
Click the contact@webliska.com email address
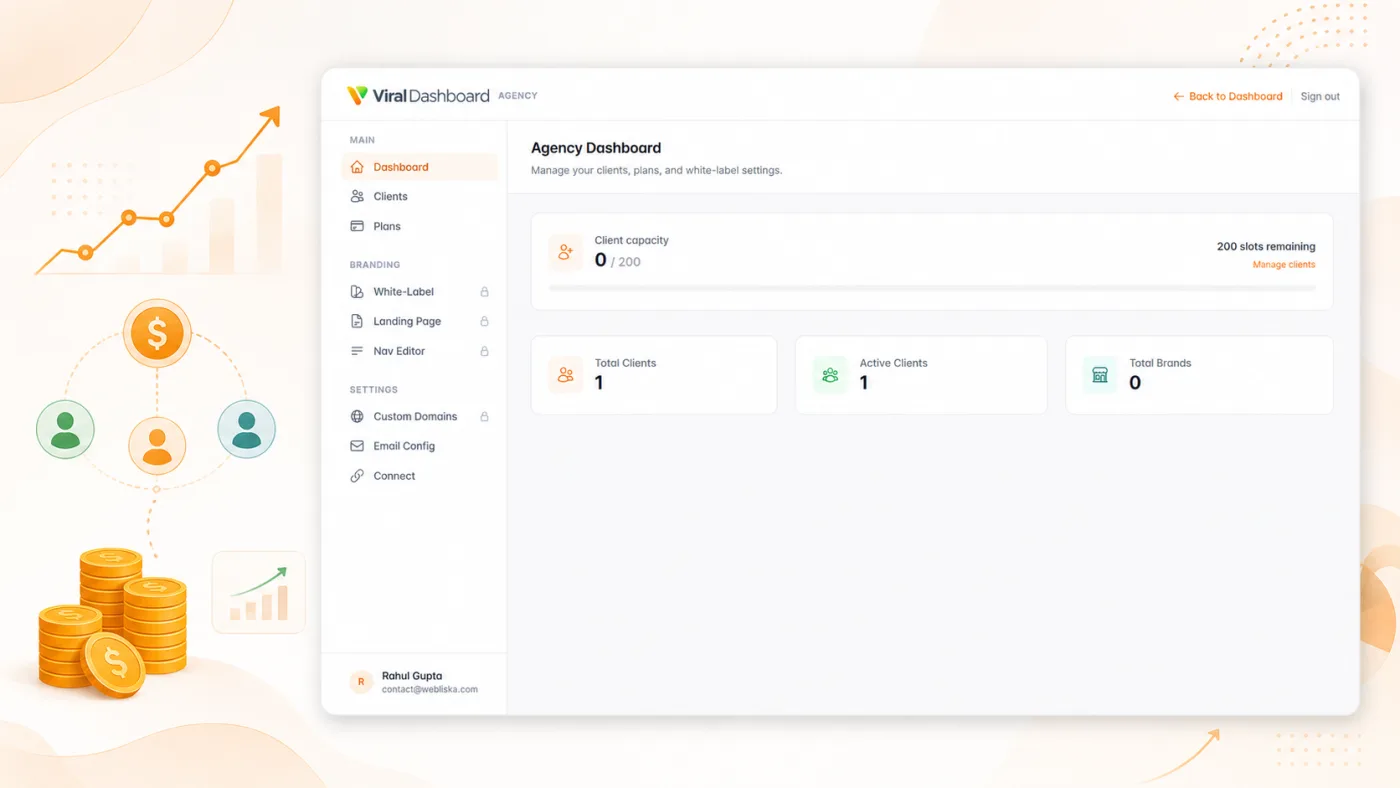click(x=430, y=690)
